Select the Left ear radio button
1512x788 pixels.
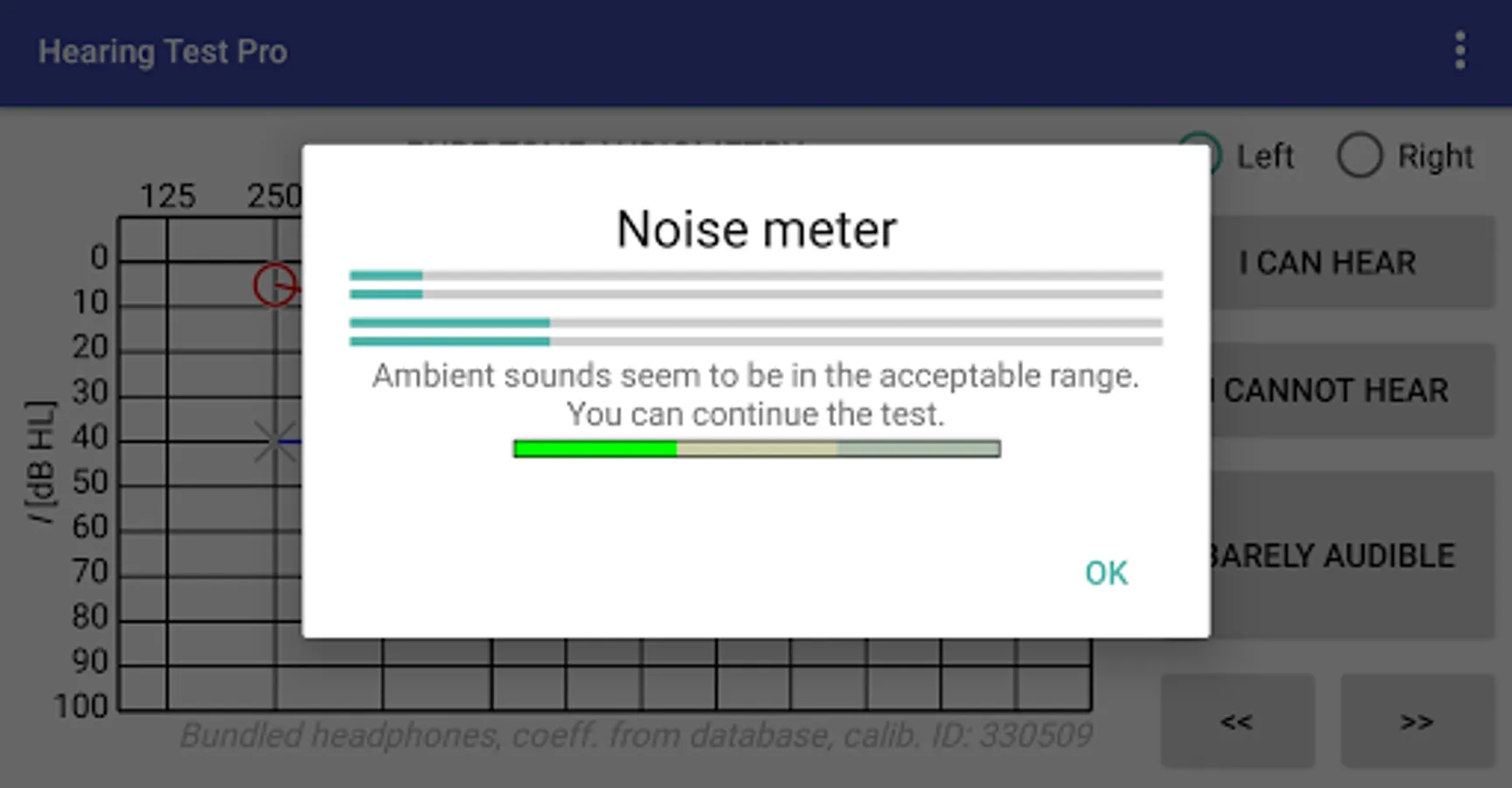[x=1200, y=156]
